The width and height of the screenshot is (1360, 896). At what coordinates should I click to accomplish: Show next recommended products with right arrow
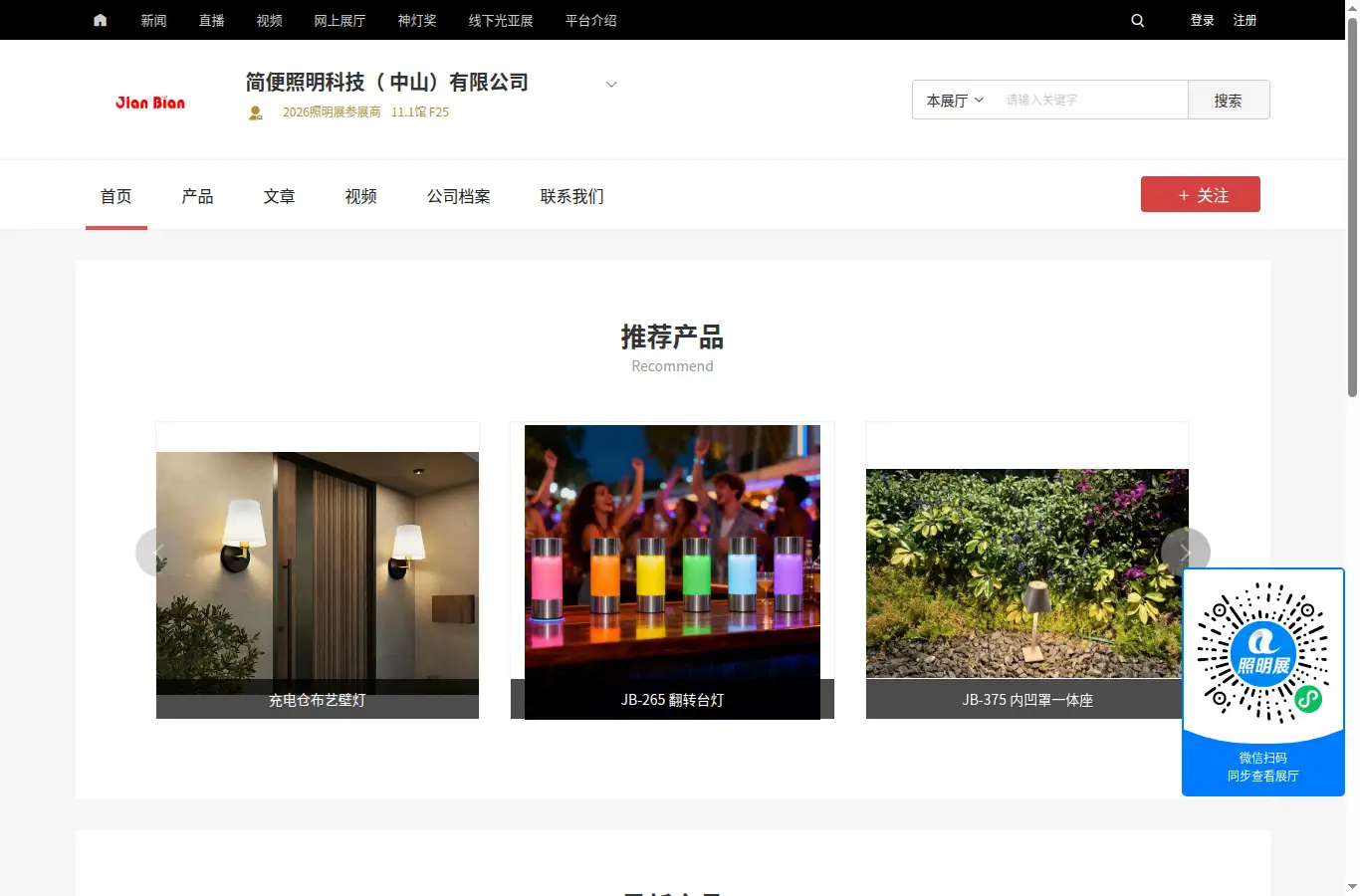point(1185,552)
